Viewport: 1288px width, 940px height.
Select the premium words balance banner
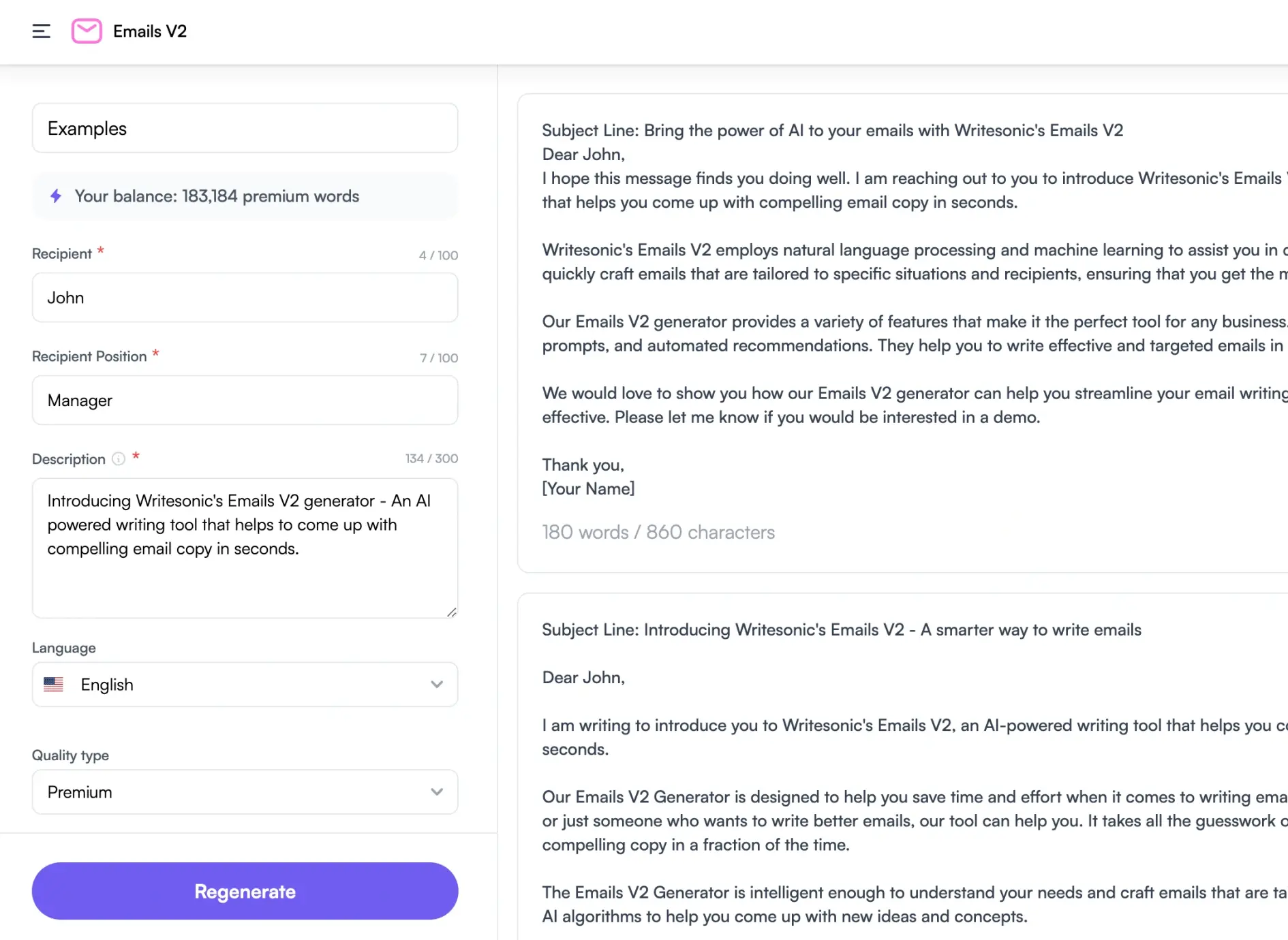tap(245, 196)
